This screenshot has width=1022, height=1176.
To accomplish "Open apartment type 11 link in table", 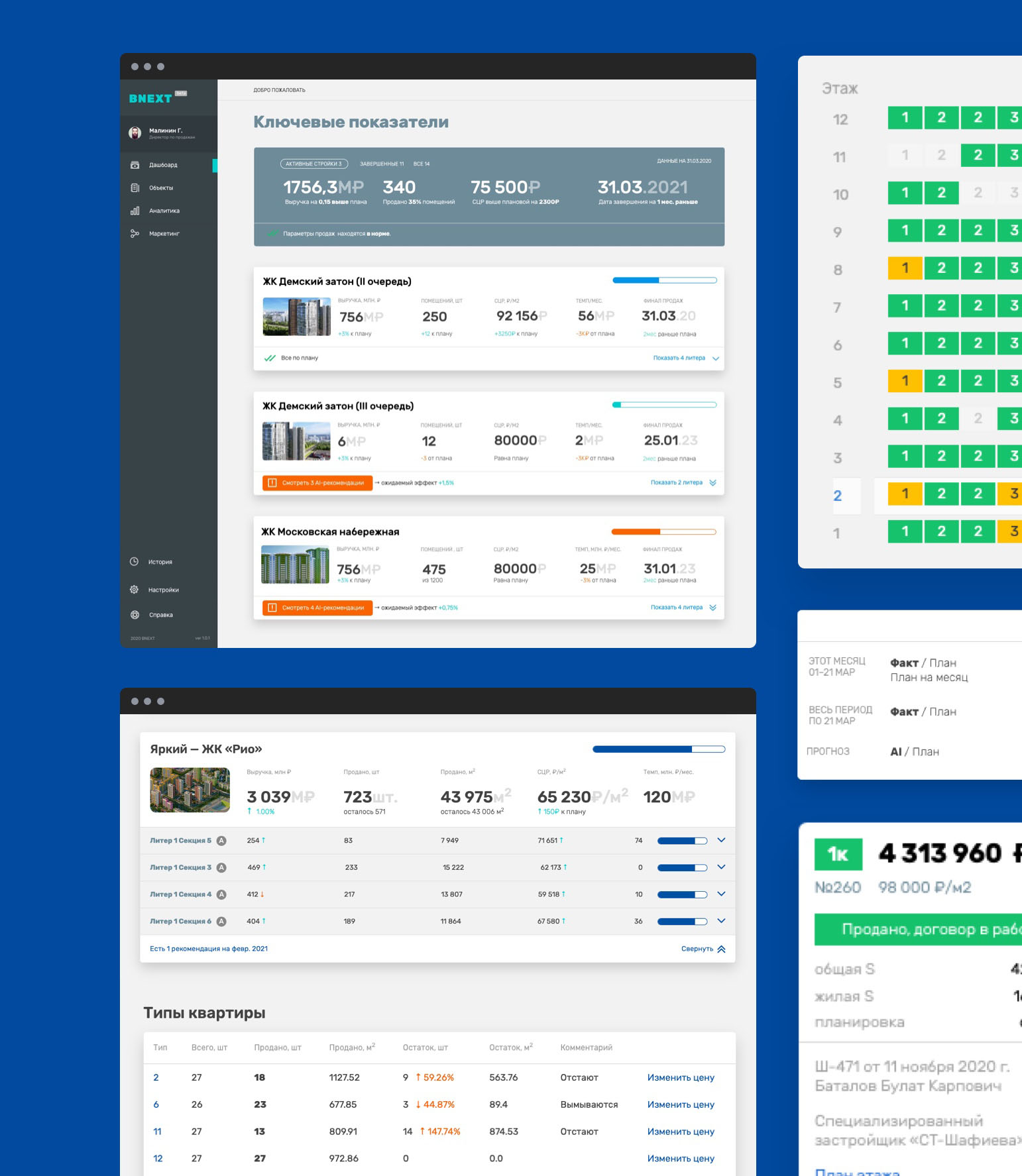I will coord(158,1132).
